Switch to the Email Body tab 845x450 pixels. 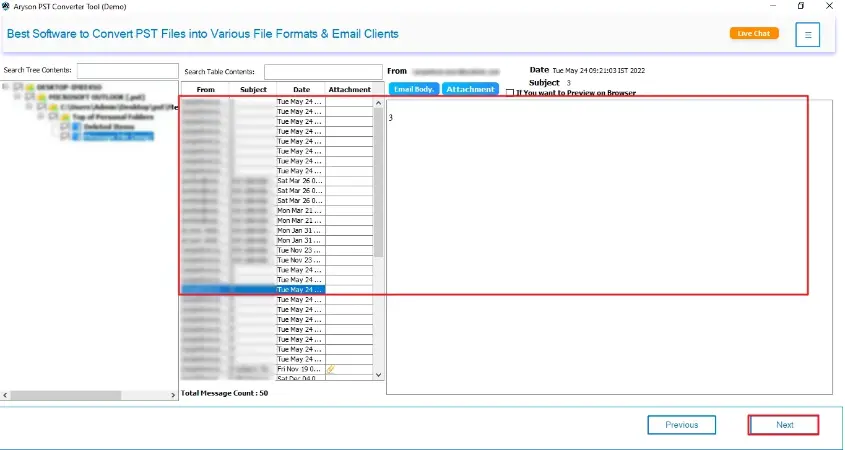pyautogui.click(x=414, y=89)
